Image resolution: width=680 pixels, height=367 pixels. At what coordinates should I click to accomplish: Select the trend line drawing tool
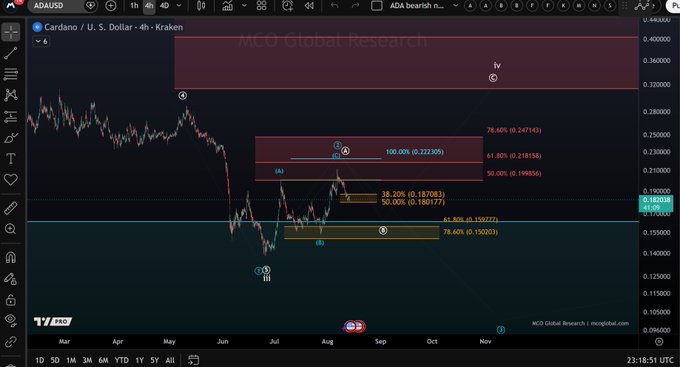[x=11, y=53]
